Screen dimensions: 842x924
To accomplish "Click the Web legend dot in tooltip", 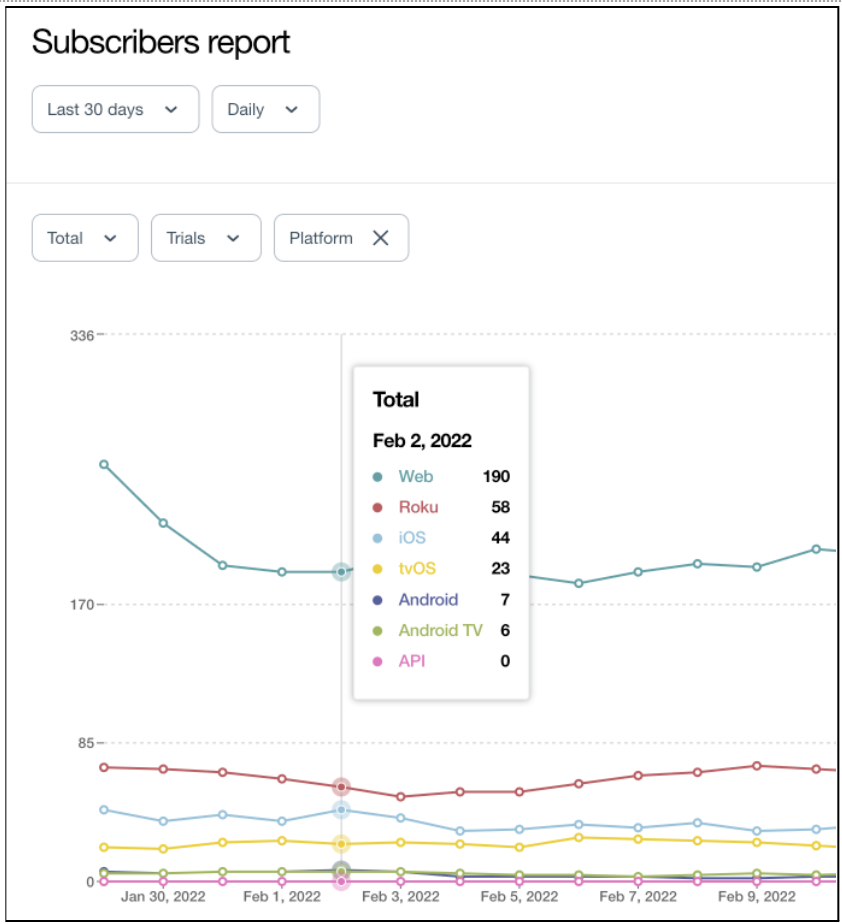I will pyautogui.click(x=377, y=477).
